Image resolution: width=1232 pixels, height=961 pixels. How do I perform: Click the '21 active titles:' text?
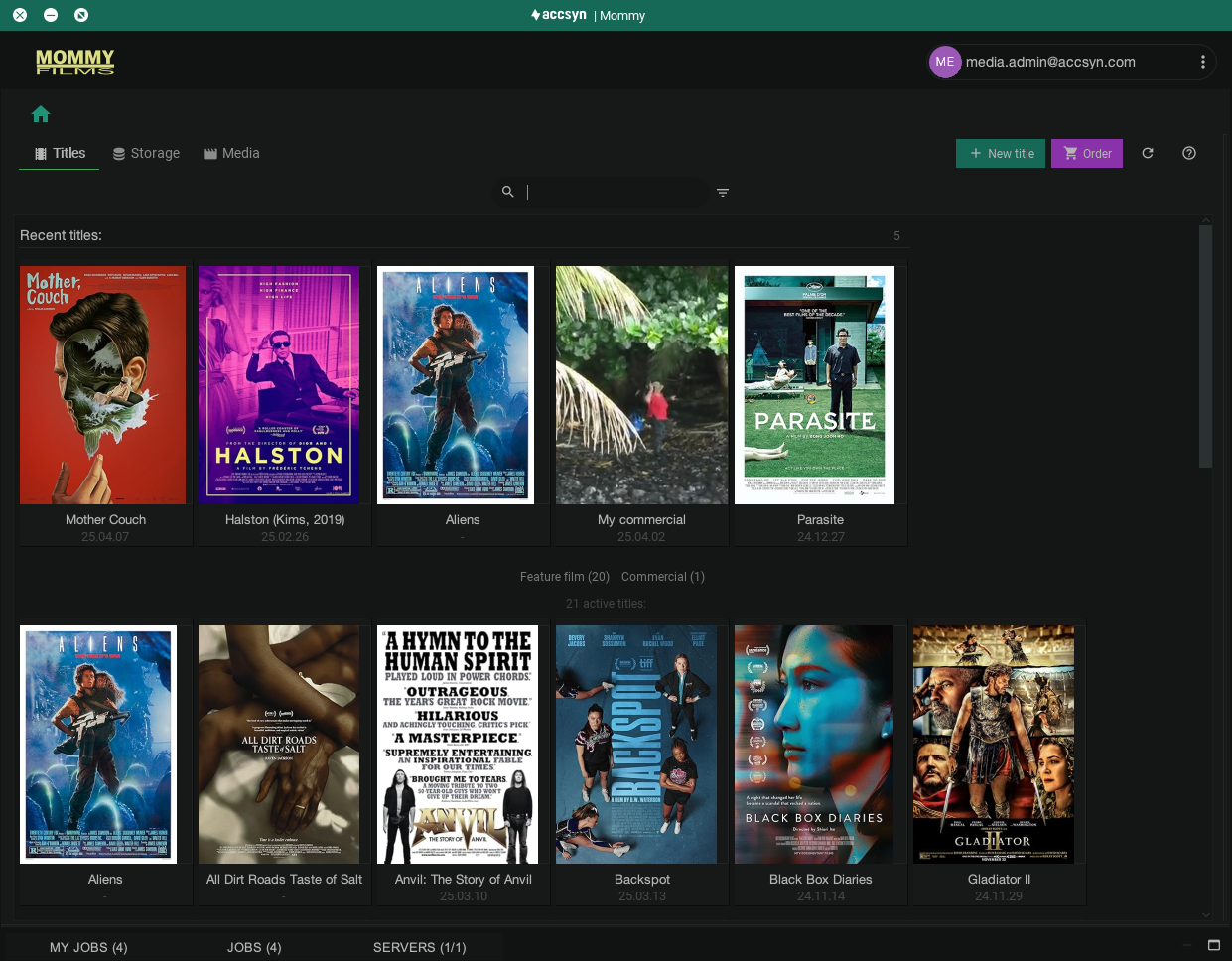pos(606,604)
